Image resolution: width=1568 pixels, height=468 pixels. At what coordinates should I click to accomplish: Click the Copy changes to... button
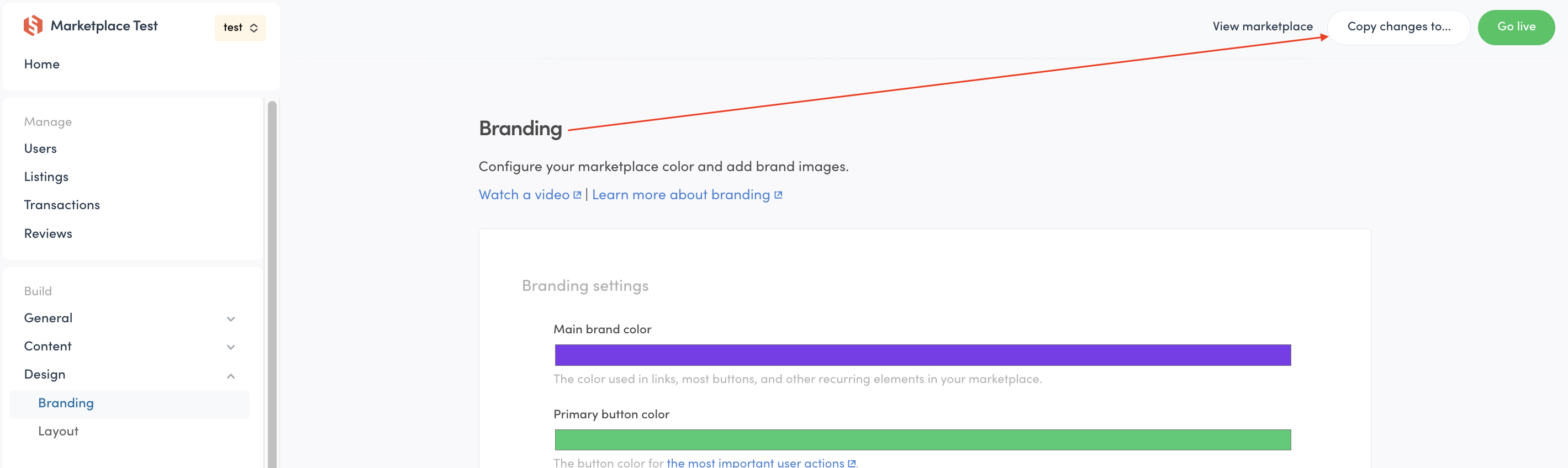1398,26
